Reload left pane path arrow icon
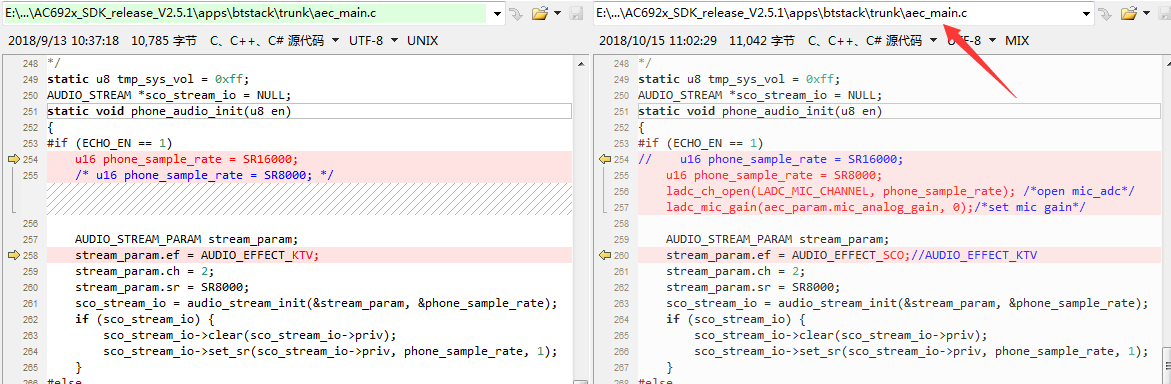Image resolution: width=1171 pixels, height=384 pixels. point(515,13)
